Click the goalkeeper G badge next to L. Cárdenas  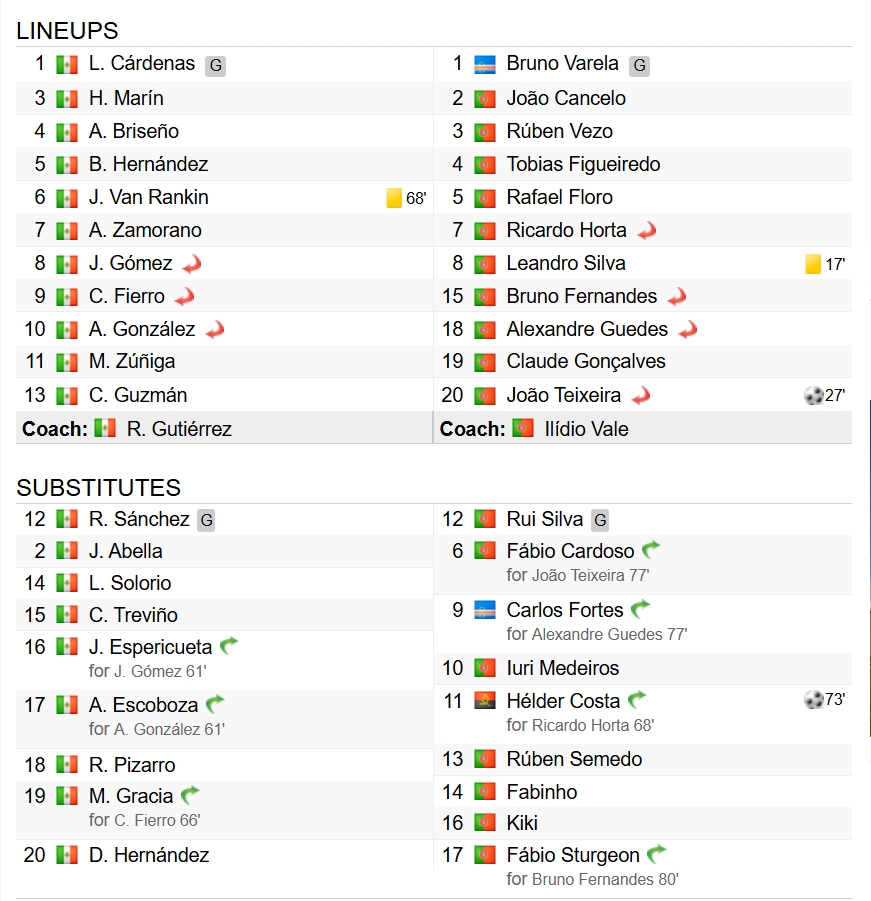pyautogui.click(x=215, y=65)
